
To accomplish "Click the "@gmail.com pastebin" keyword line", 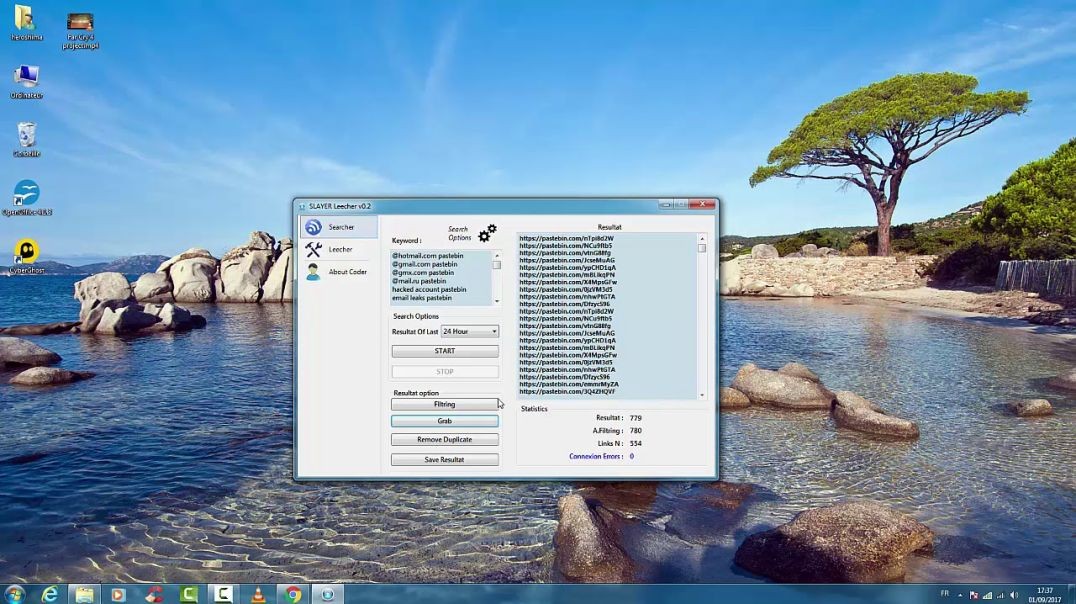I will 425,264.
